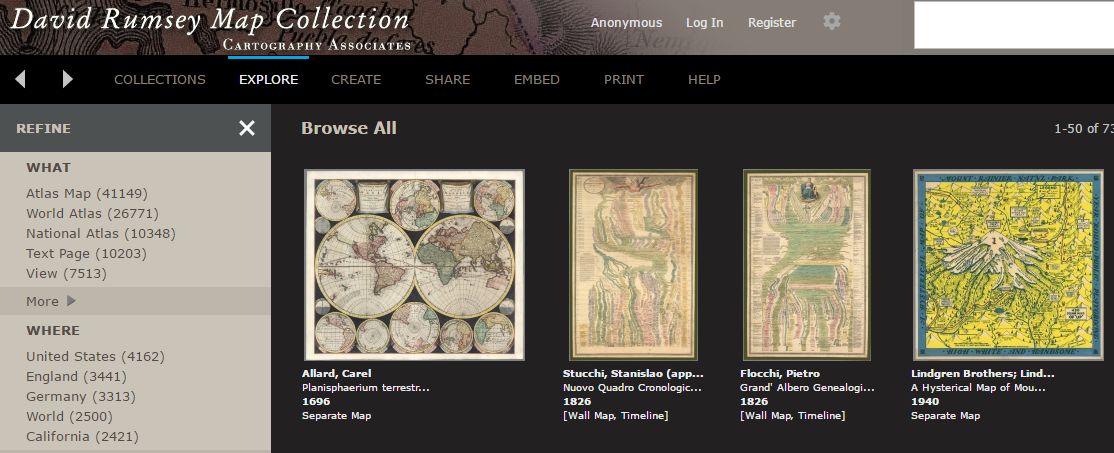This screenshot has height=453, width=1114.
Task: Click the EMBED menu item
Action: [536, 80]
